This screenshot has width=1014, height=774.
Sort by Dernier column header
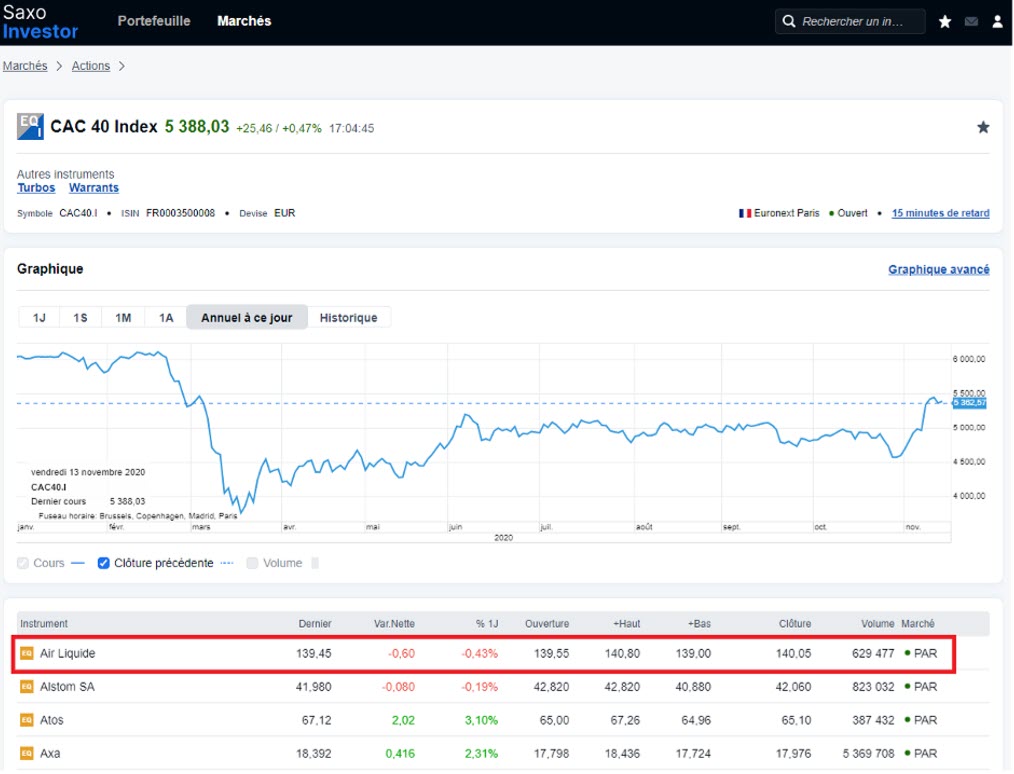[315, 624]
